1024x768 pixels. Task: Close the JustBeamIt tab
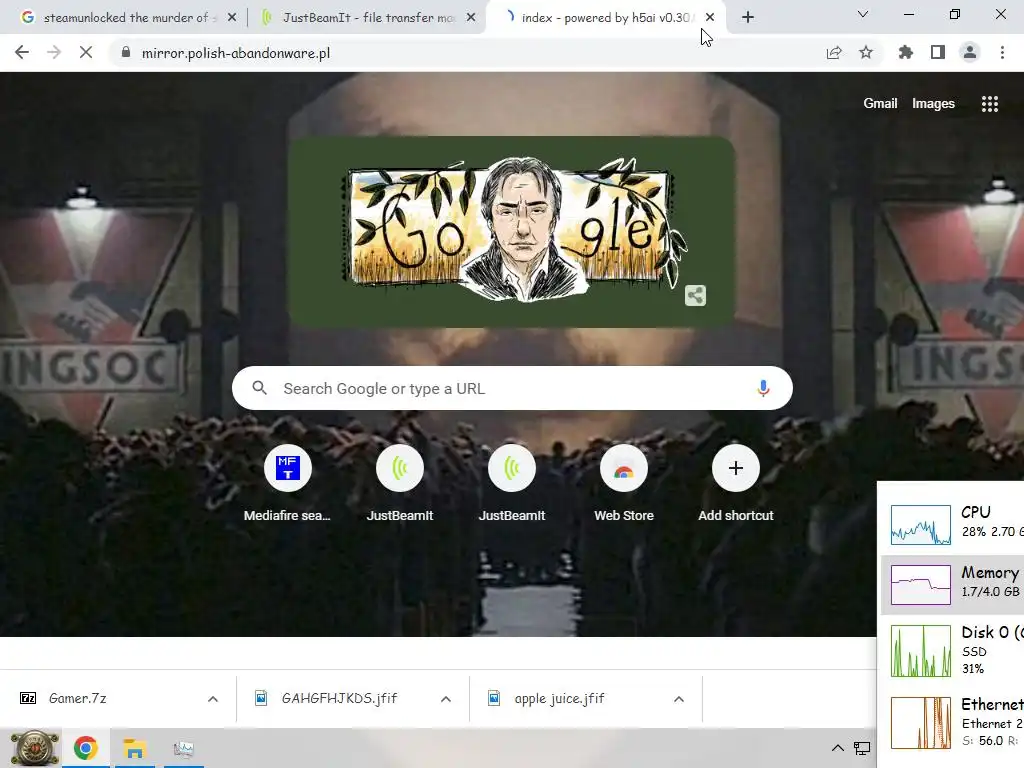[x=471, y=18]
